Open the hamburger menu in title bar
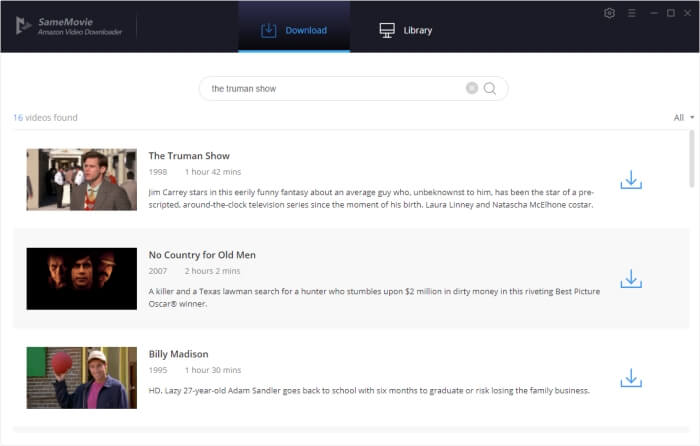Image resolution: width=700 pixels, height=446 pixels. pyautogui.click(x=631, y=13)
